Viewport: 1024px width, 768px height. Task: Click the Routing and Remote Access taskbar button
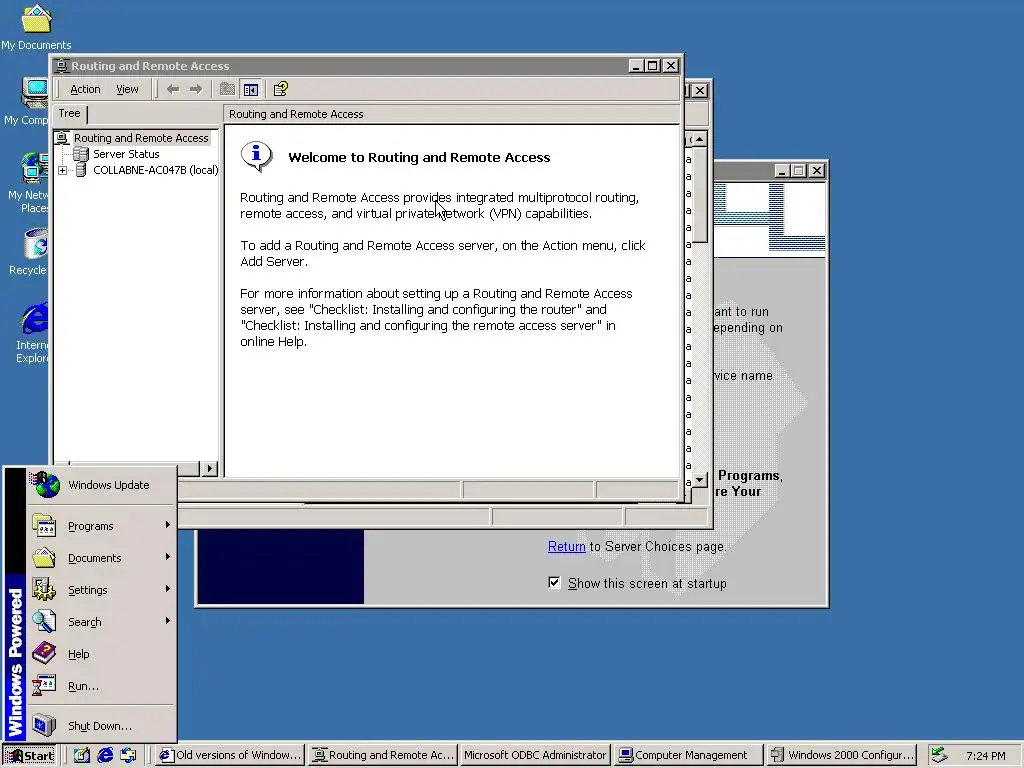pyautogui.click(x=383, y=756)
